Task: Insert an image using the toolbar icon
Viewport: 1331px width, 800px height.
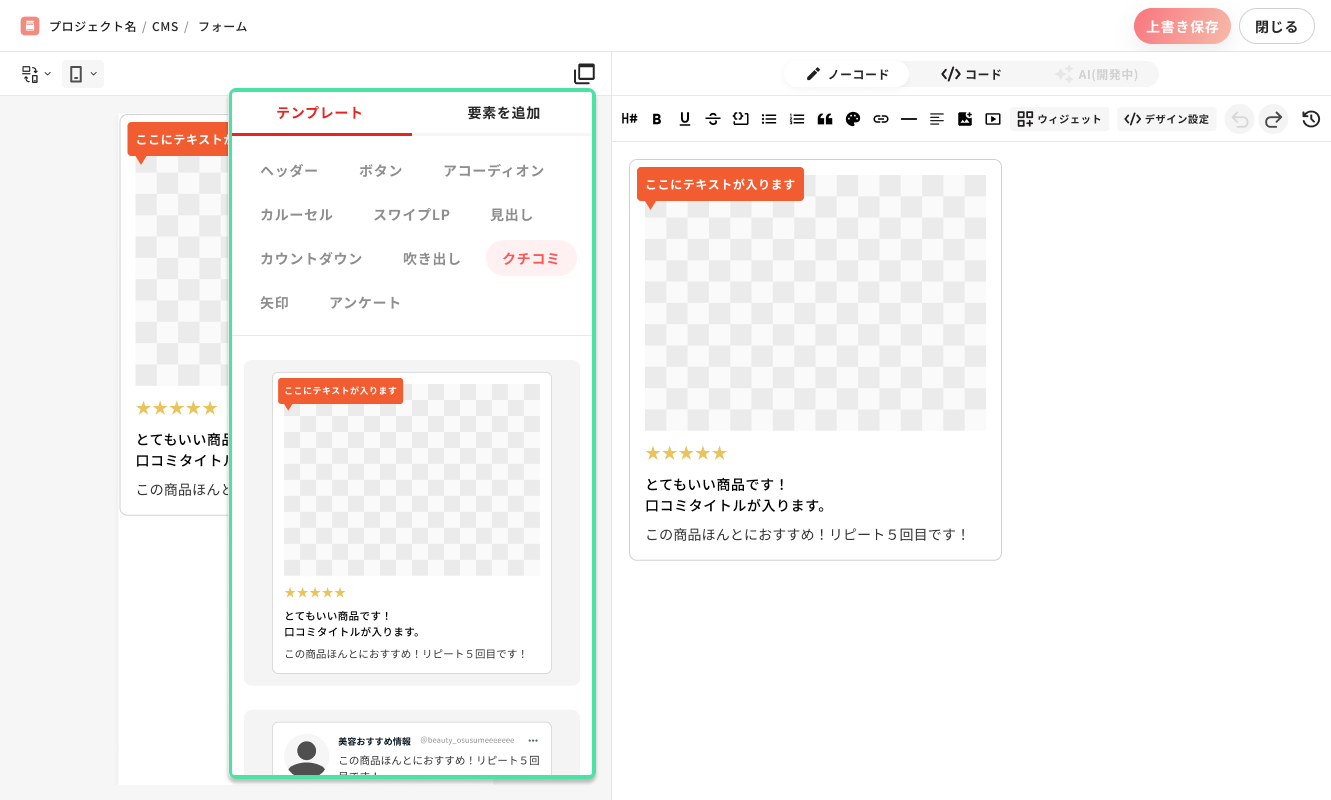Action: pyautogui.click(x=965, y=119)
